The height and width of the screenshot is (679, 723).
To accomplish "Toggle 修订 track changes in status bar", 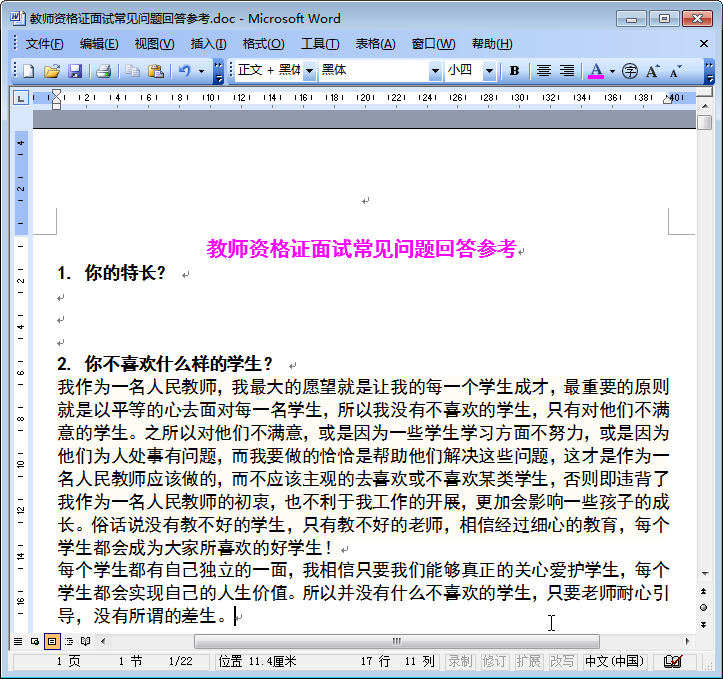I will pos(494,661).
